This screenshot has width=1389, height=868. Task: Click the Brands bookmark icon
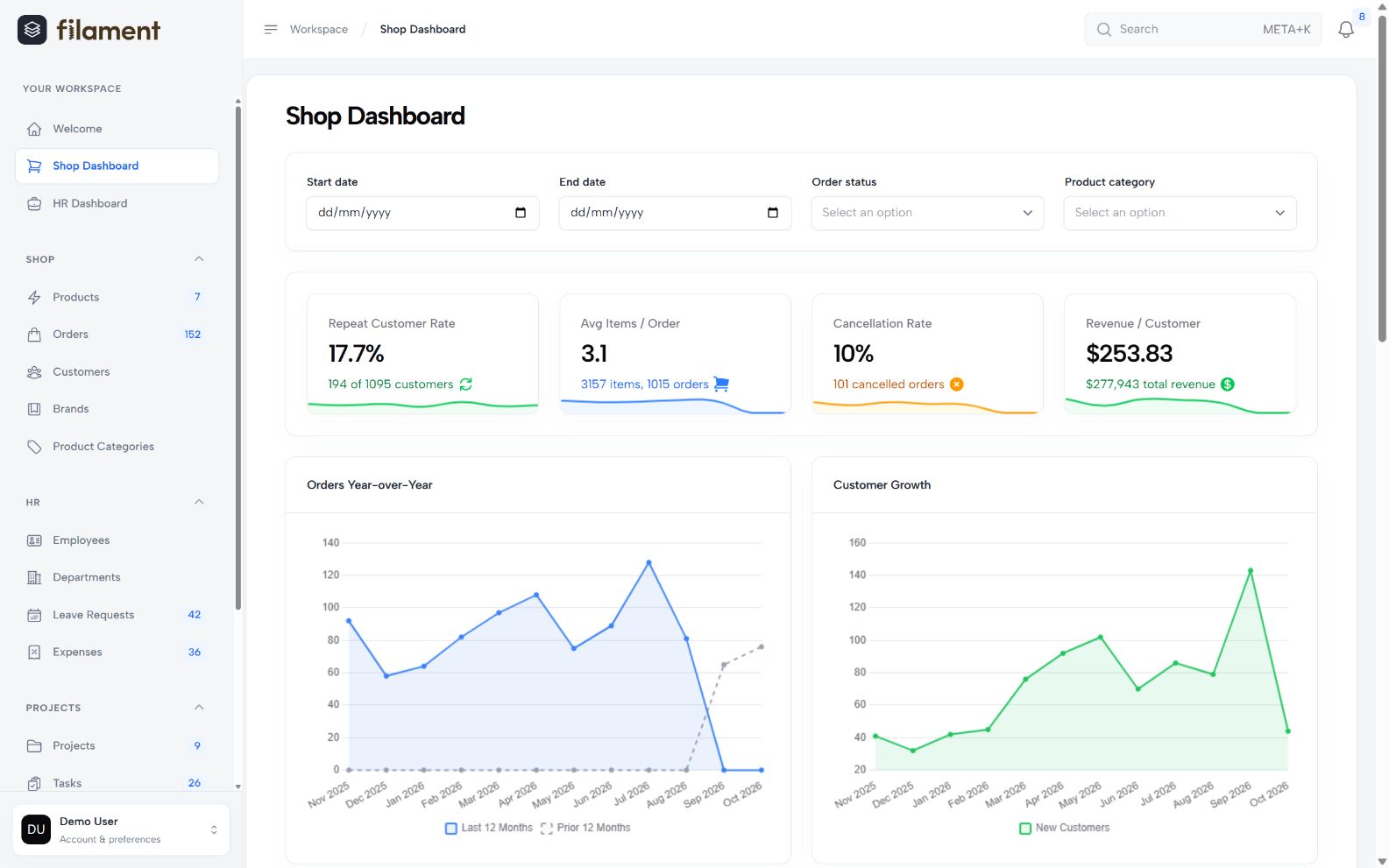[x=34, y=409]
